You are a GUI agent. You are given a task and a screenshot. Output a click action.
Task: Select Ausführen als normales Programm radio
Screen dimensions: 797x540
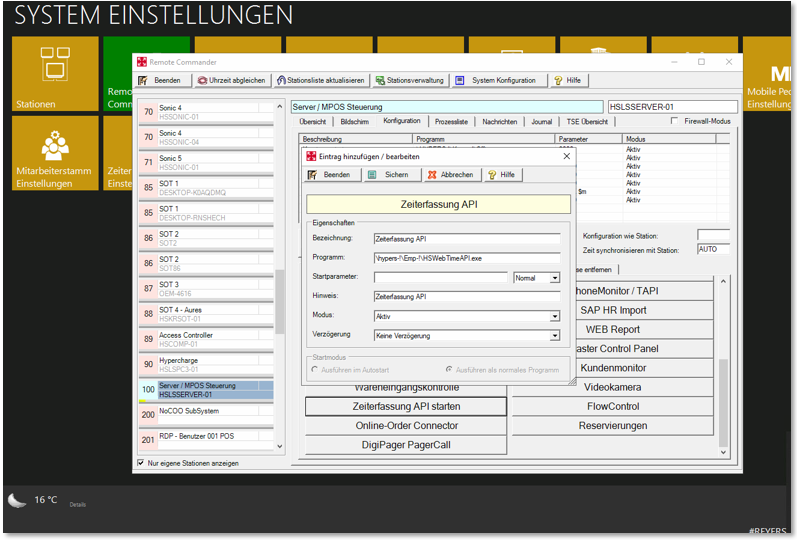(449, 370)
